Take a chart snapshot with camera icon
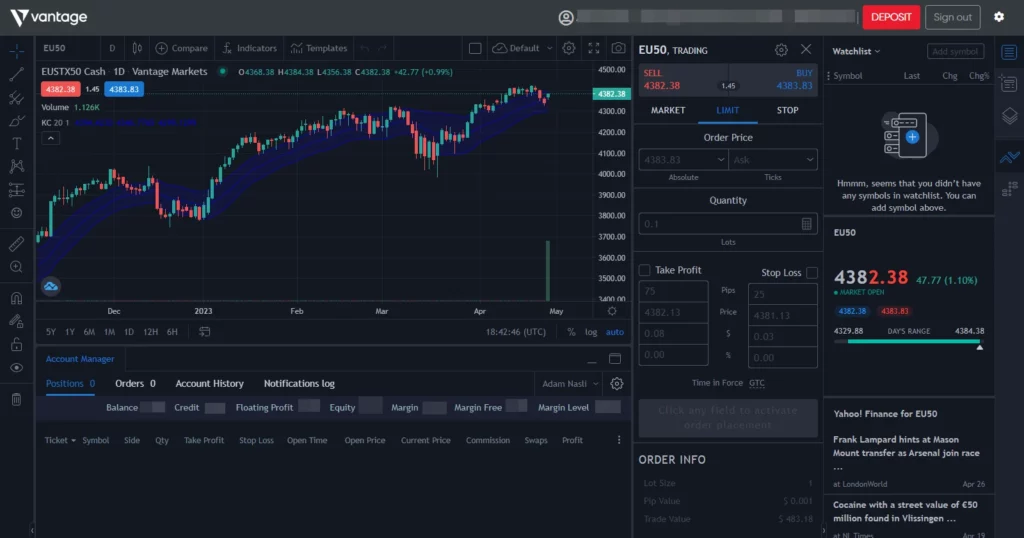The height and width of the screenshot is (538, 1024). click(619, 48)
